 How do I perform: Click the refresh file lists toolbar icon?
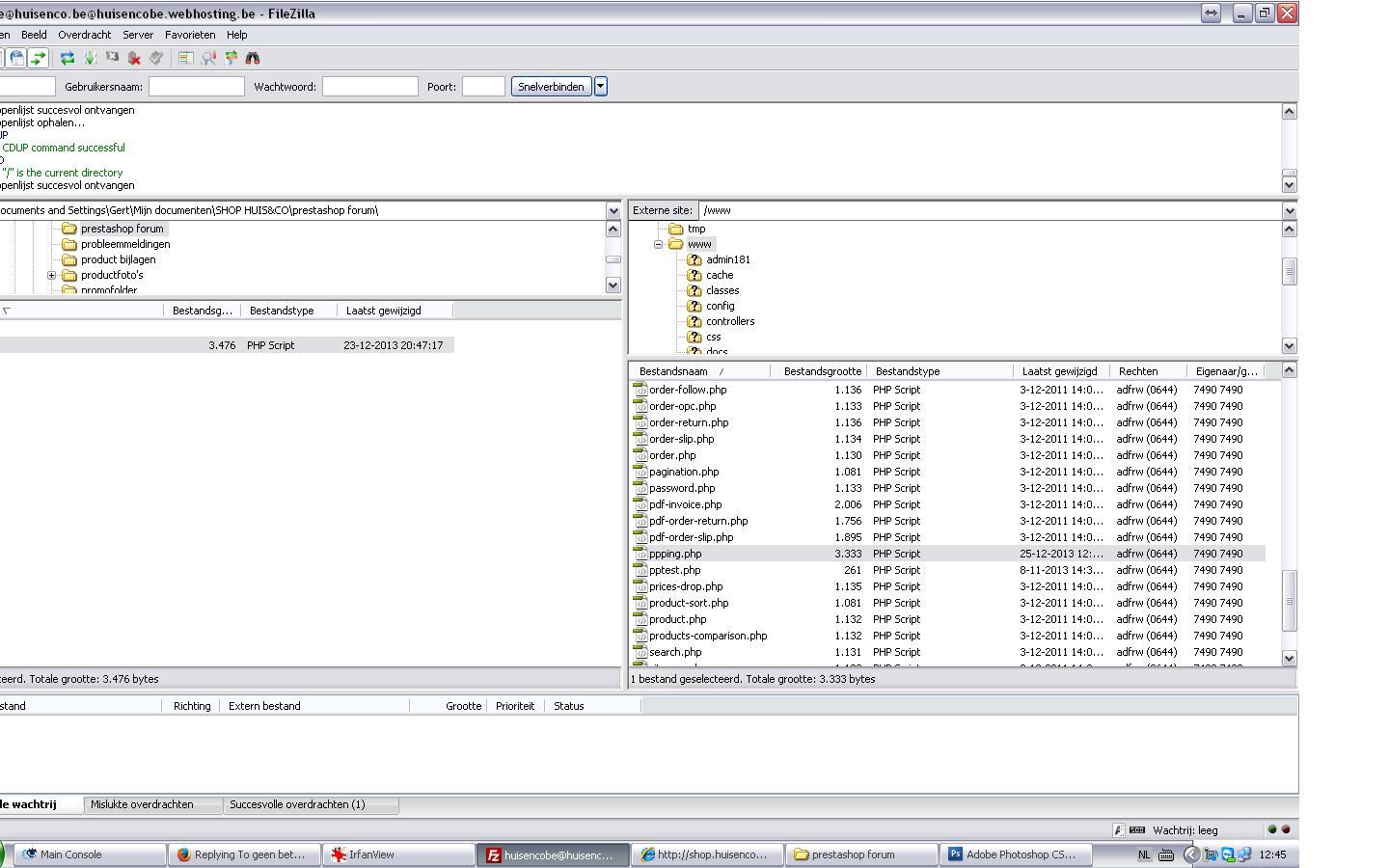pyautogui.click(x=68, y=58)
